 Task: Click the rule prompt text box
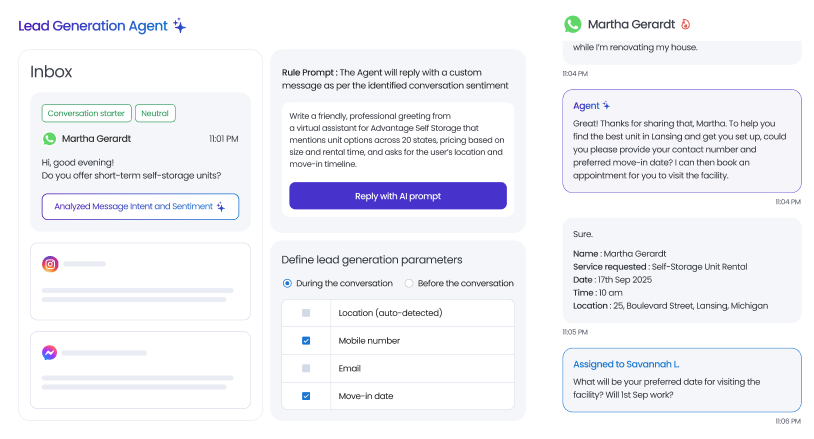pos(397,140)
